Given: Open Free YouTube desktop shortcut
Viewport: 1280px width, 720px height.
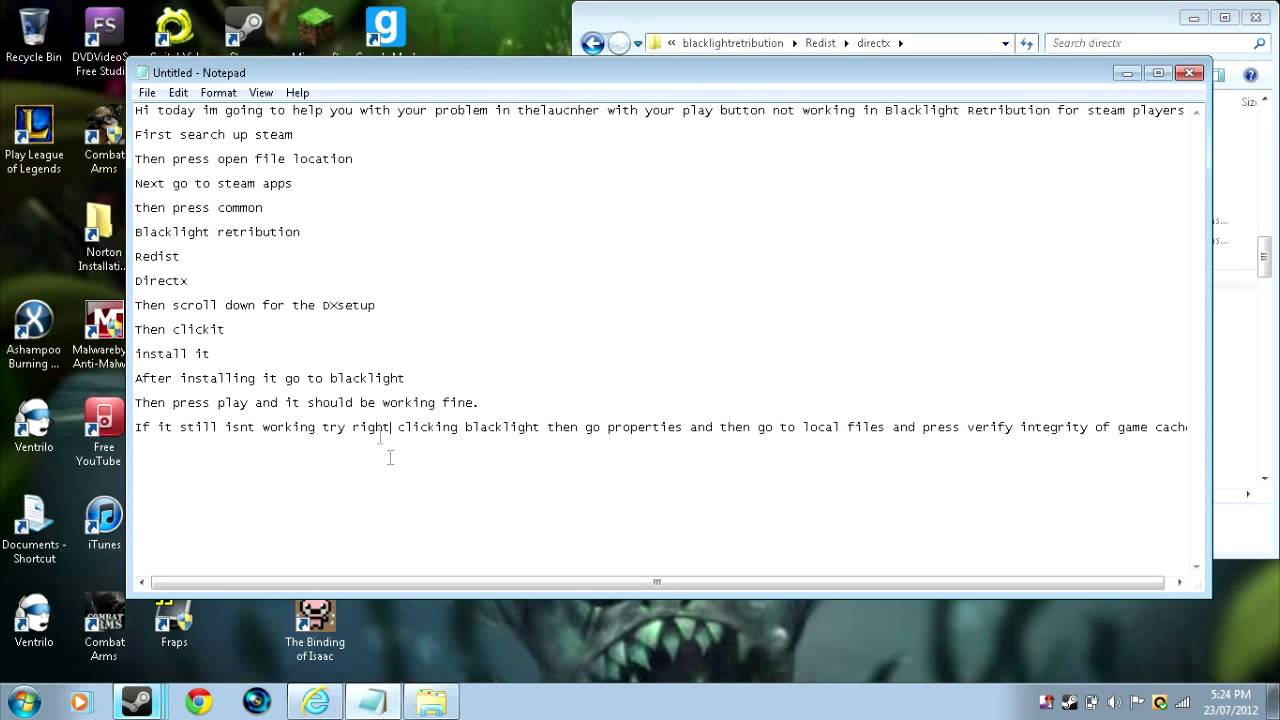Looking at the screenshot, I should [101, 433].
